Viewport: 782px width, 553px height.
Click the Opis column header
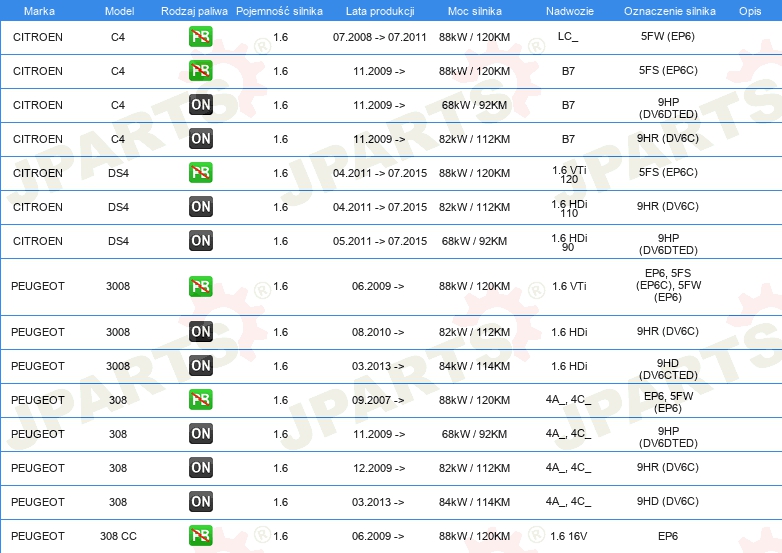click(x=750, y=11)
